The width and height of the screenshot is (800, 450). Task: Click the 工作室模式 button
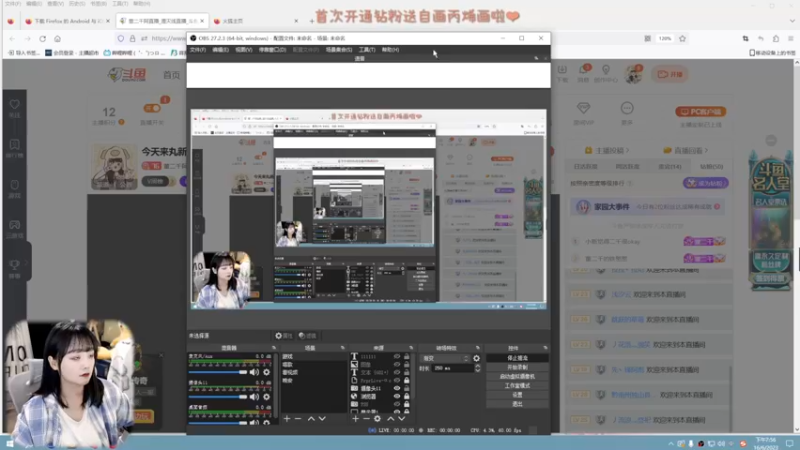pyautogui.click(x=517, y=386)
